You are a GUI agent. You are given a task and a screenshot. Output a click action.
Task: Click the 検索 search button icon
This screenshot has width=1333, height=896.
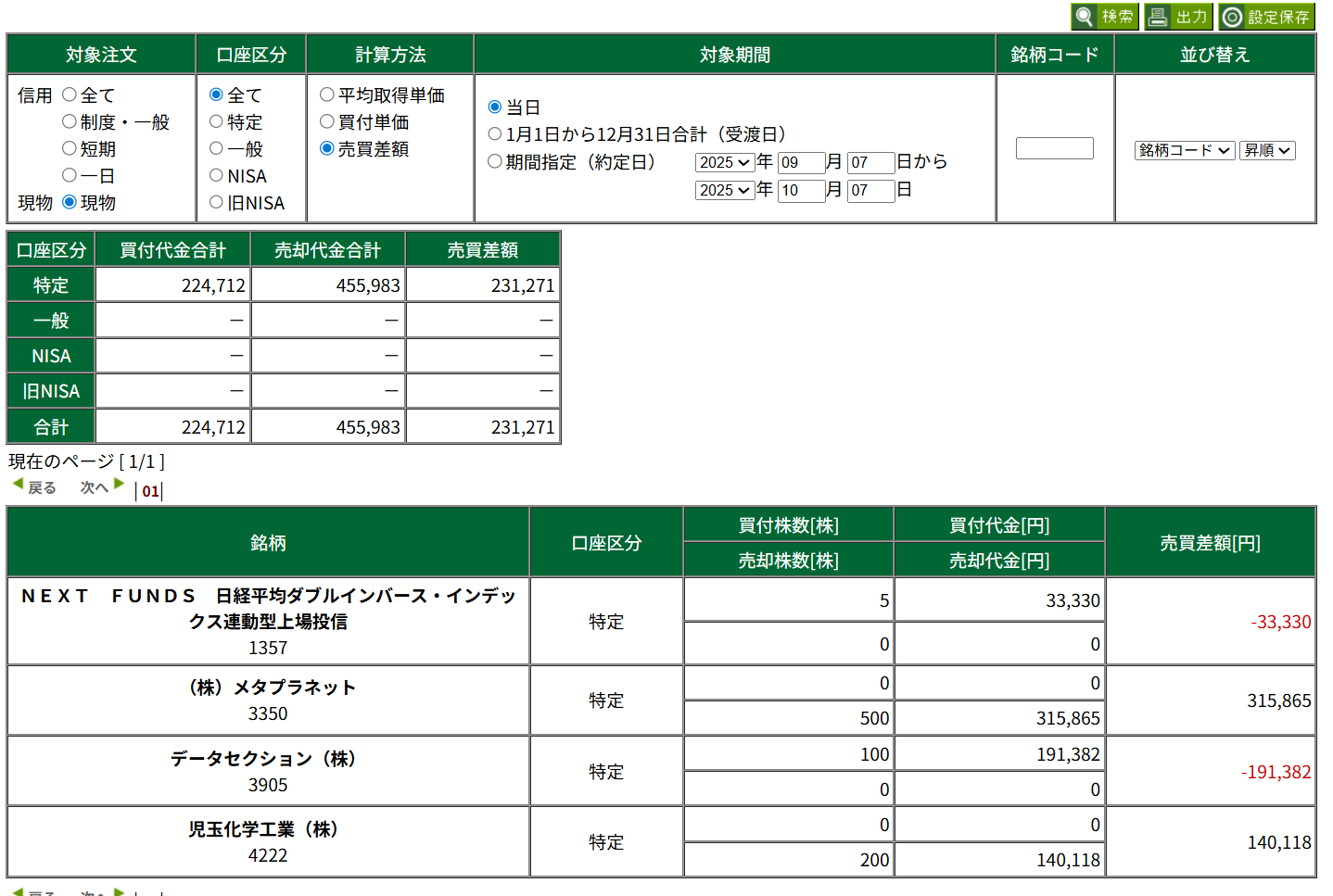pyautogui.click(x=1085, y=17)
